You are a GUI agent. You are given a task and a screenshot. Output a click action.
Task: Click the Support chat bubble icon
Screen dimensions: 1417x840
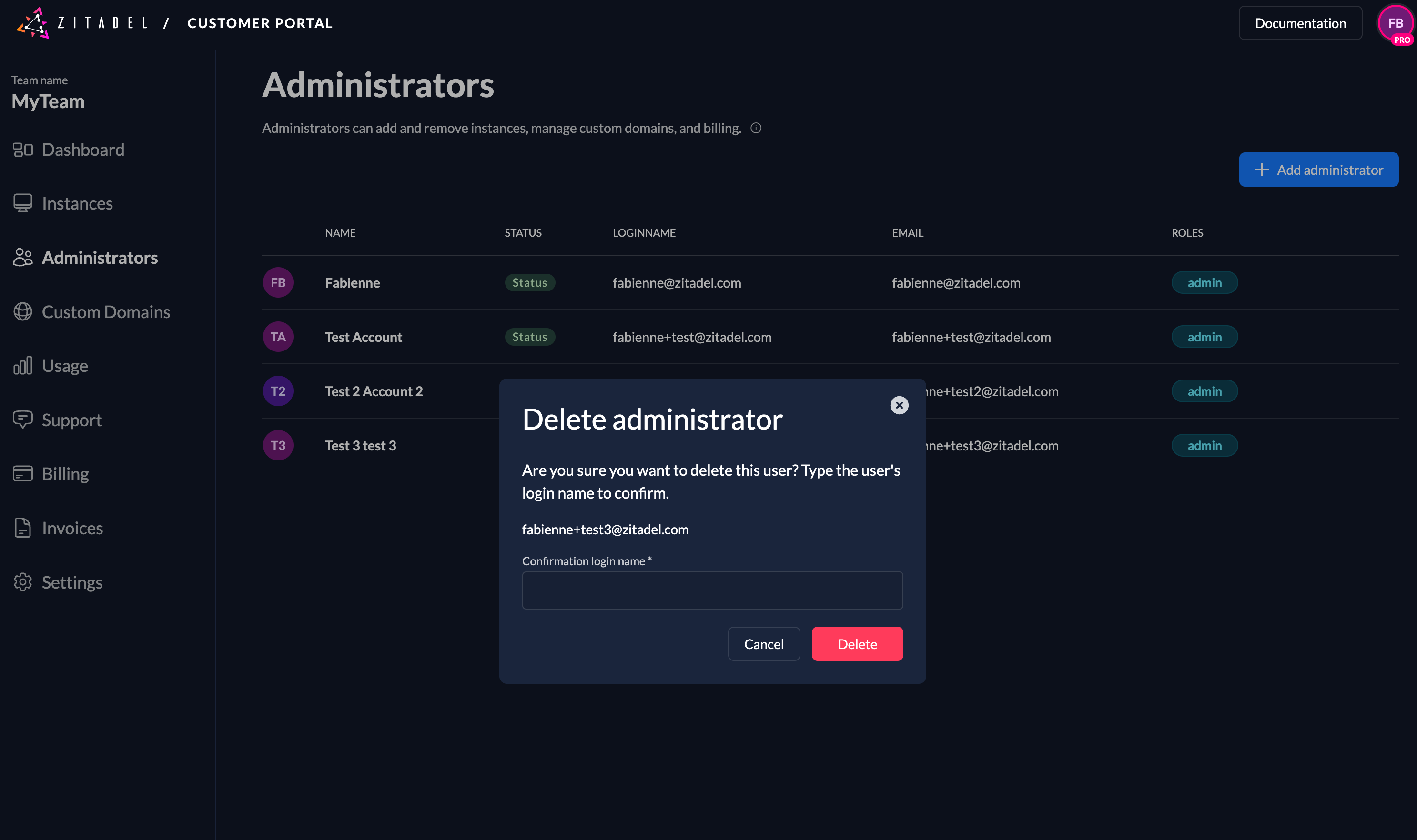pyautogui.click(x=23, y=420)
